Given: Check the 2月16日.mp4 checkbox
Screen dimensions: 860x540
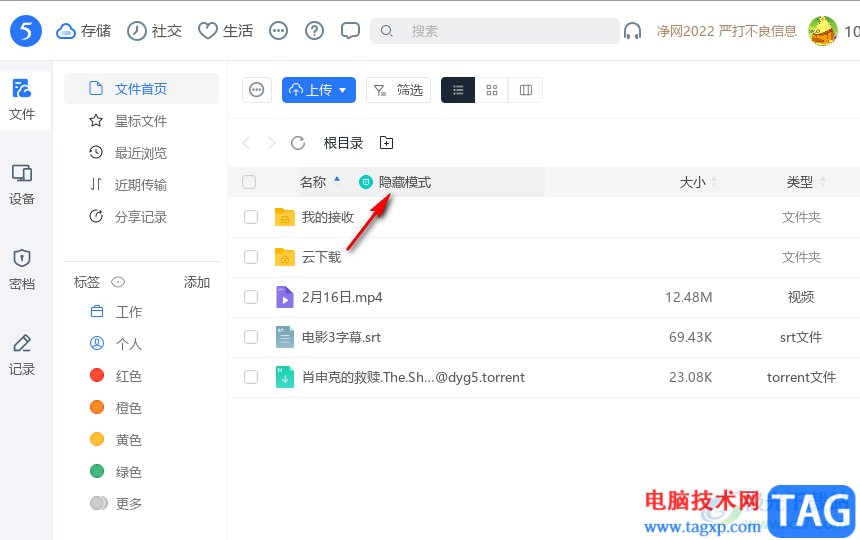Looking at the screenshot, I should tap(251, 297).
